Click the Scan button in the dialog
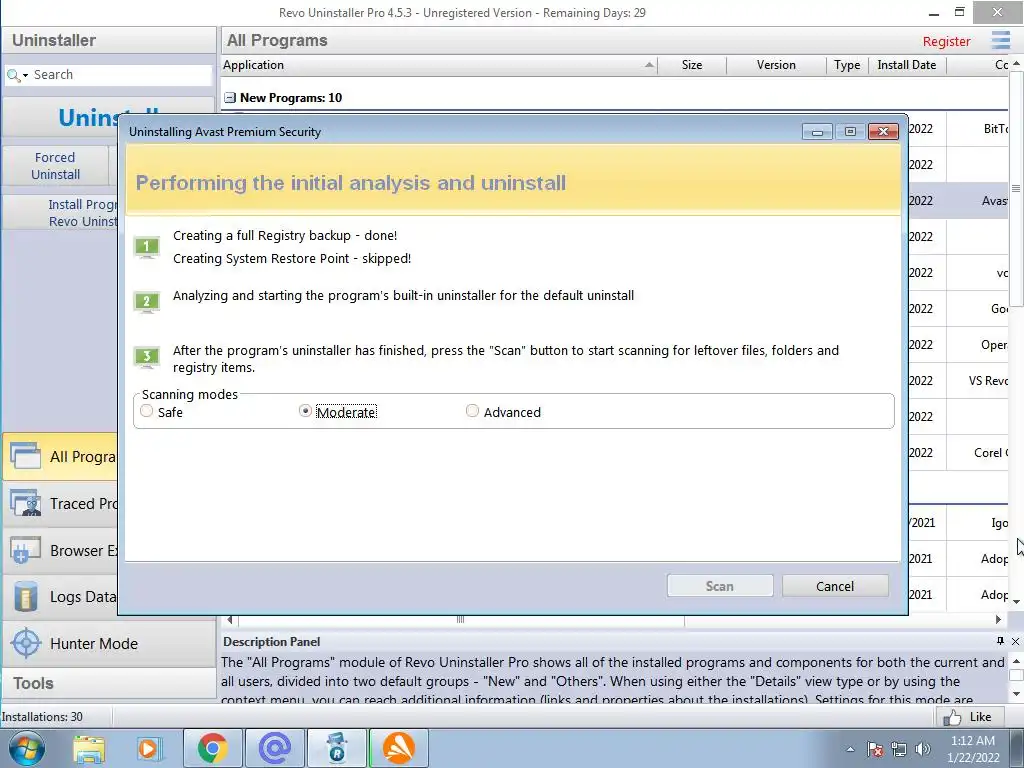The width and height of the screenshot is (1024, 768). click(x=720, y=586)
